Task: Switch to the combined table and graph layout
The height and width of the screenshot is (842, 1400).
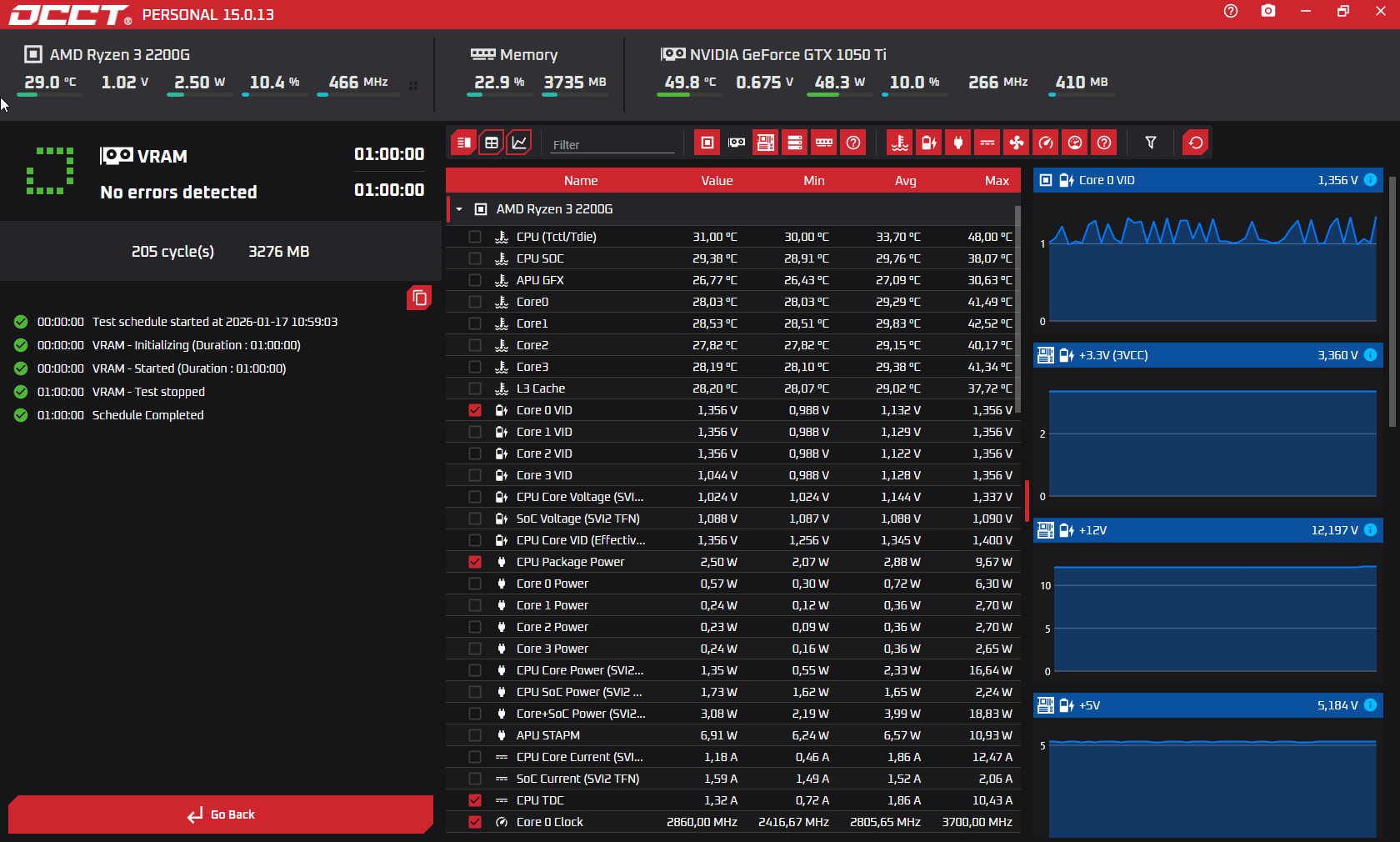Action: click(464, 143)
